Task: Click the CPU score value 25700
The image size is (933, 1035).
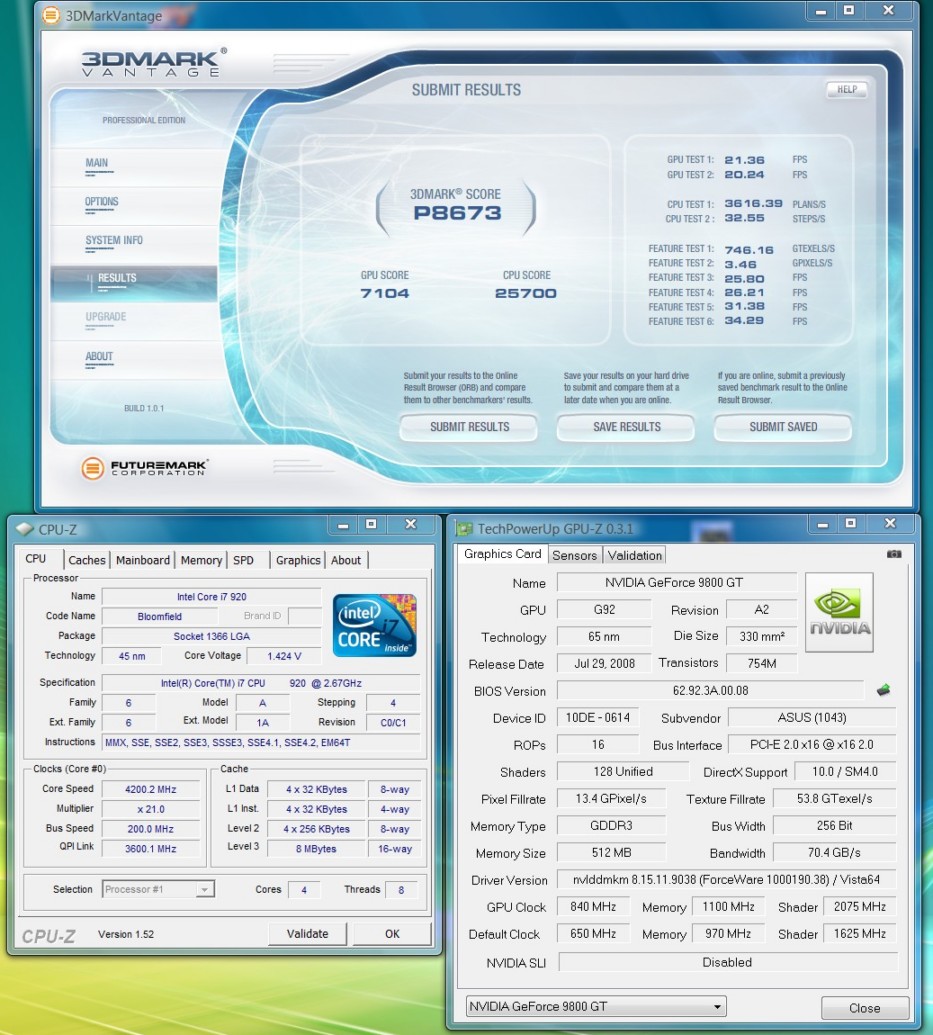Action: pyautogui.click(x=526, y=293)
